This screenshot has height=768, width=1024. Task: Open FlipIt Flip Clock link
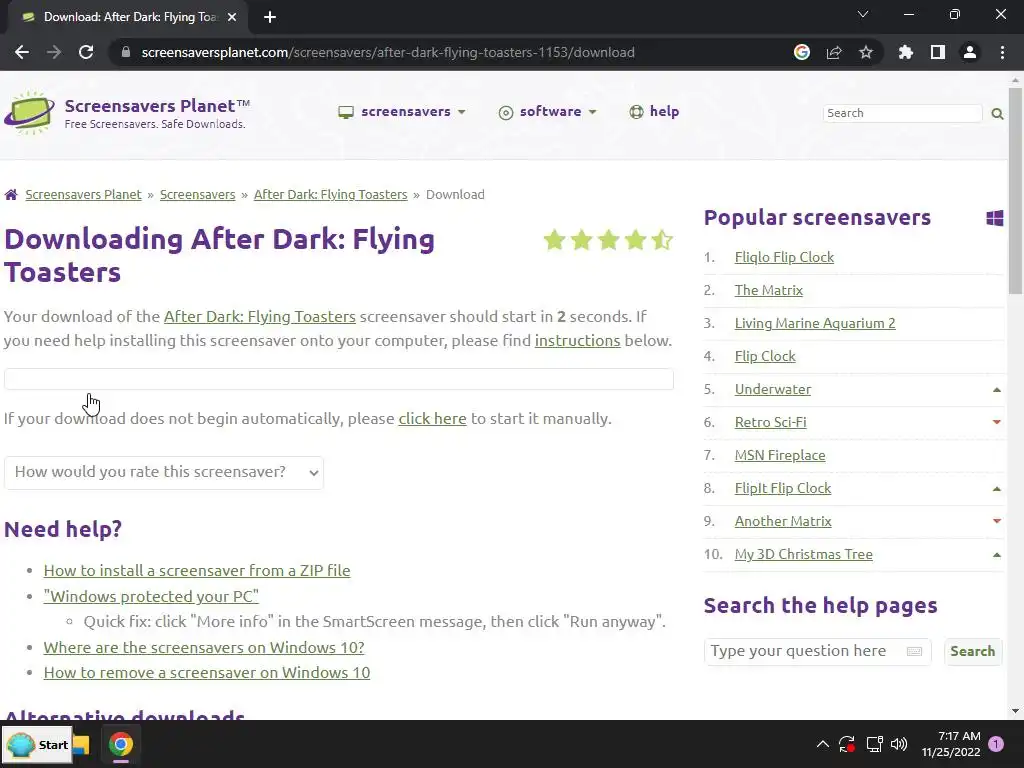click(782, 488)
